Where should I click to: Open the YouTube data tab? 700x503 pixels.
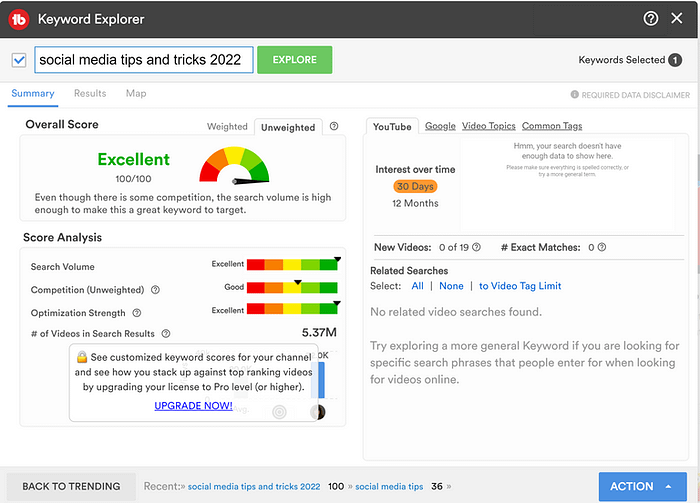[392, 127]
